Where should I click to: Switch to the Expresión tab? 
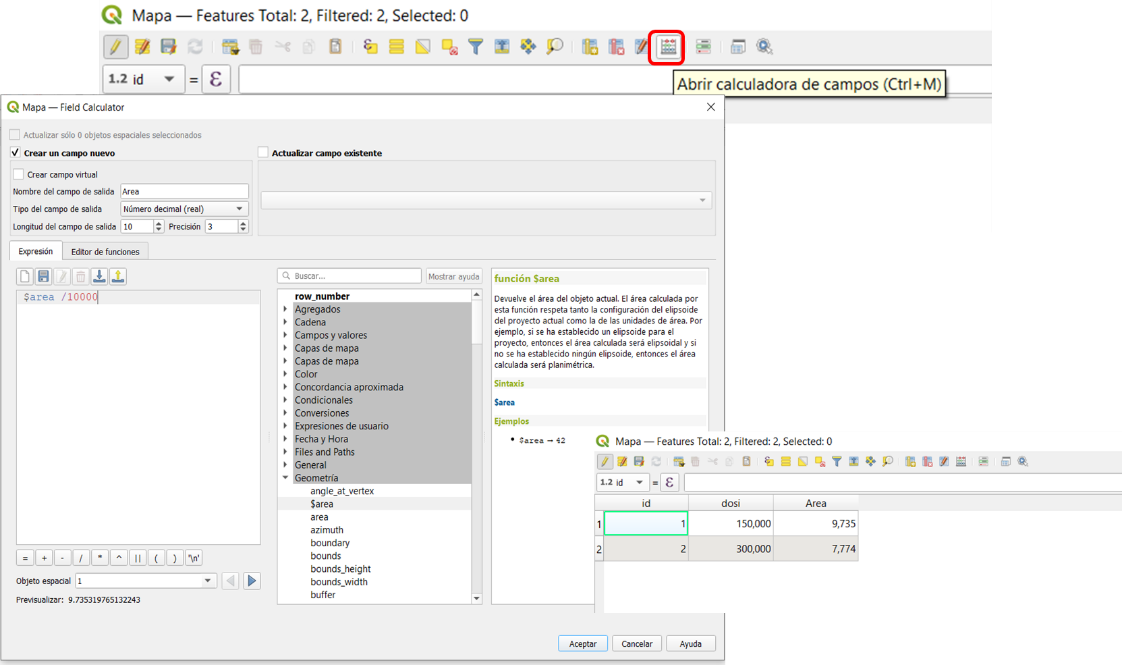36,251
